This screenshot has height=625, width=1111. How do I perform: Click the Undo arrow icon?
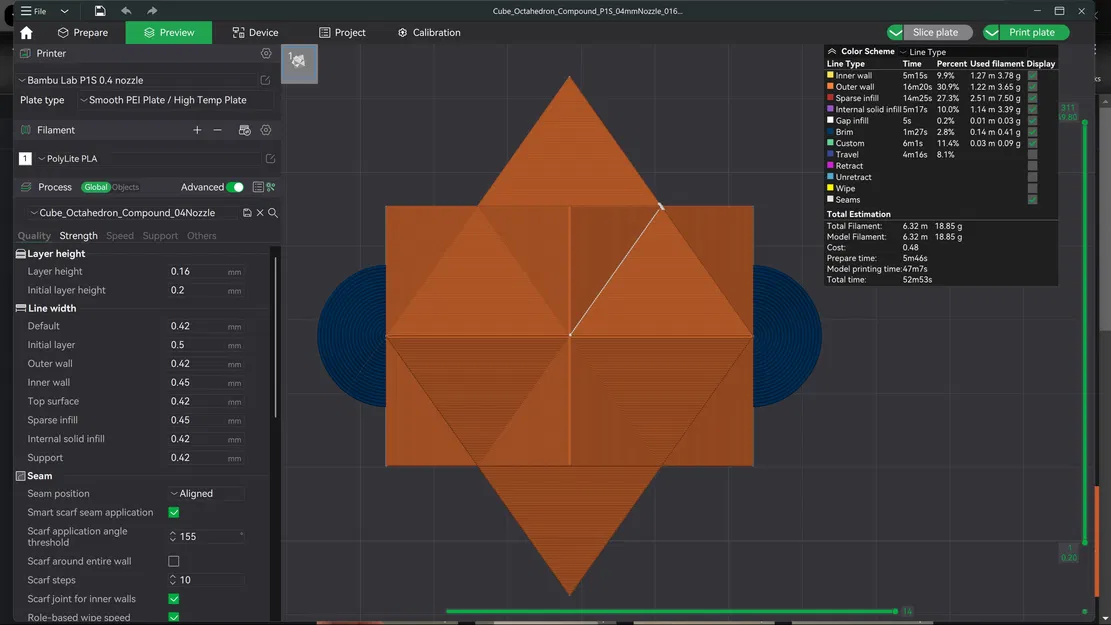(x=126, y=10)
